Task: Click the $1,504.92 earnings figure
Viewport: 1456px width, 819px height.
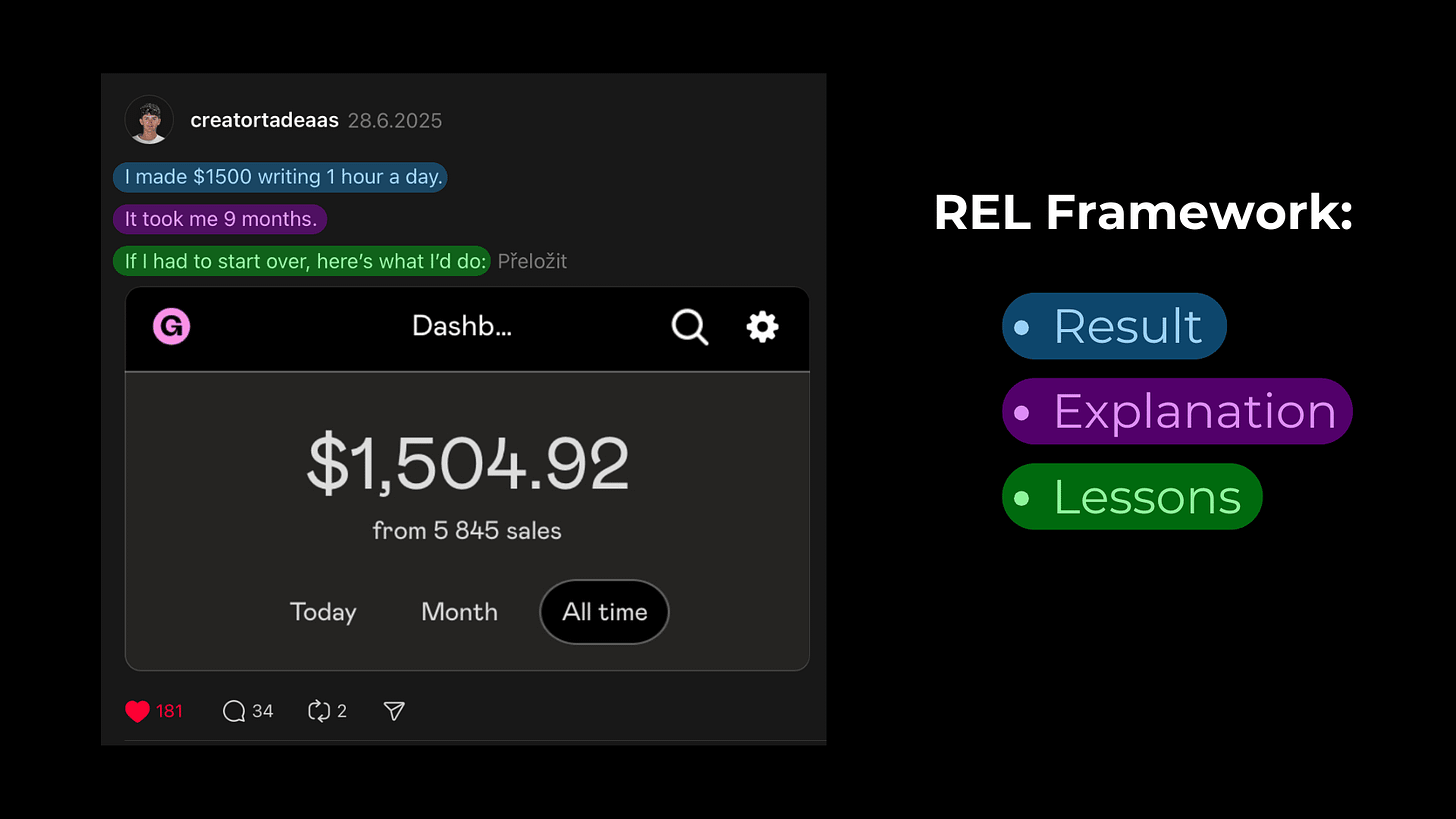Action: pyautogui.click(x=466, y=462)
